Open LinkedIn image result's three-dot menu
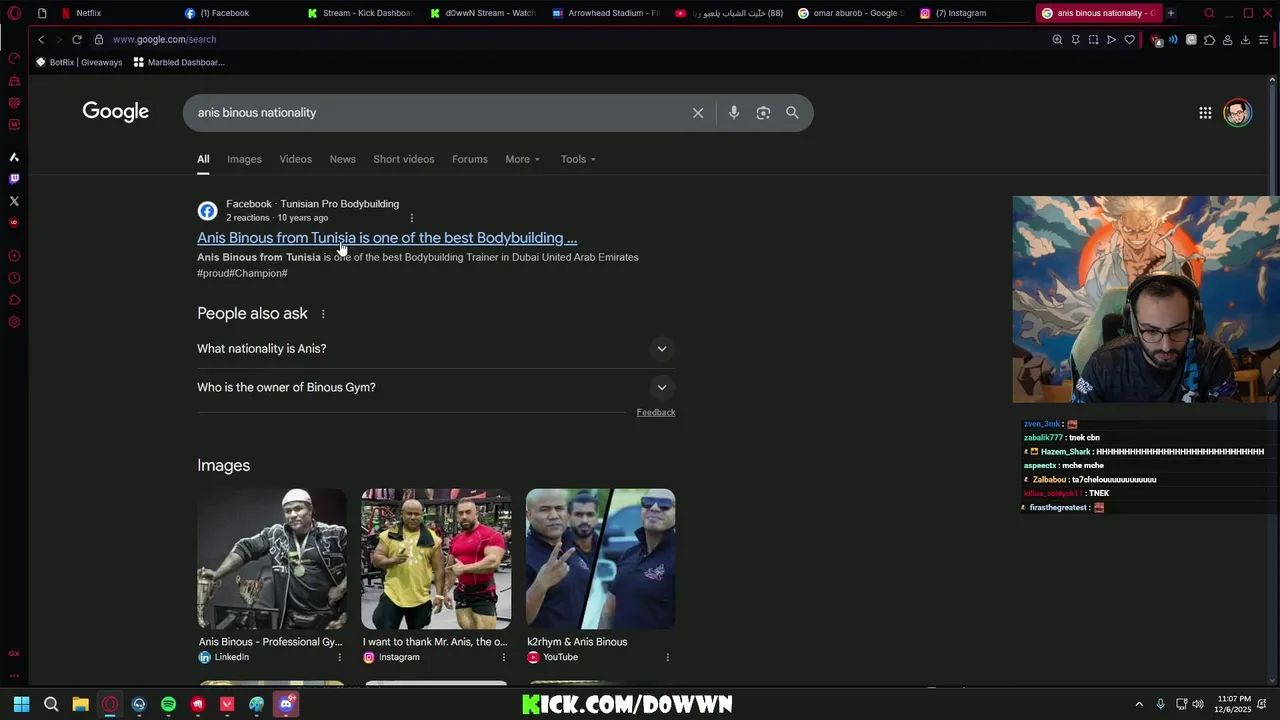 [339, 657]
